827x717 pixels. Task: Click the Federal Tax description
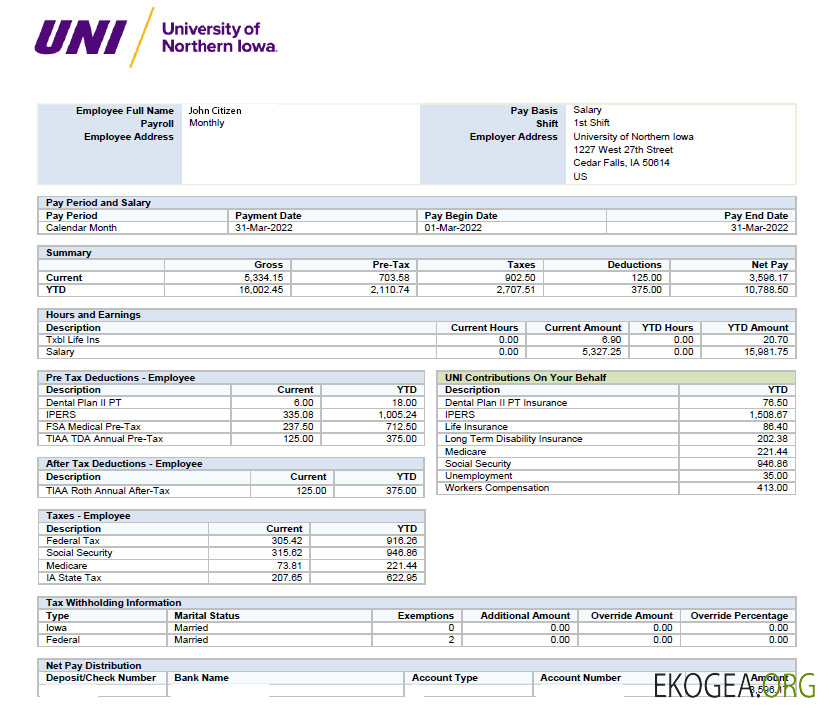(x=73, y=541)
